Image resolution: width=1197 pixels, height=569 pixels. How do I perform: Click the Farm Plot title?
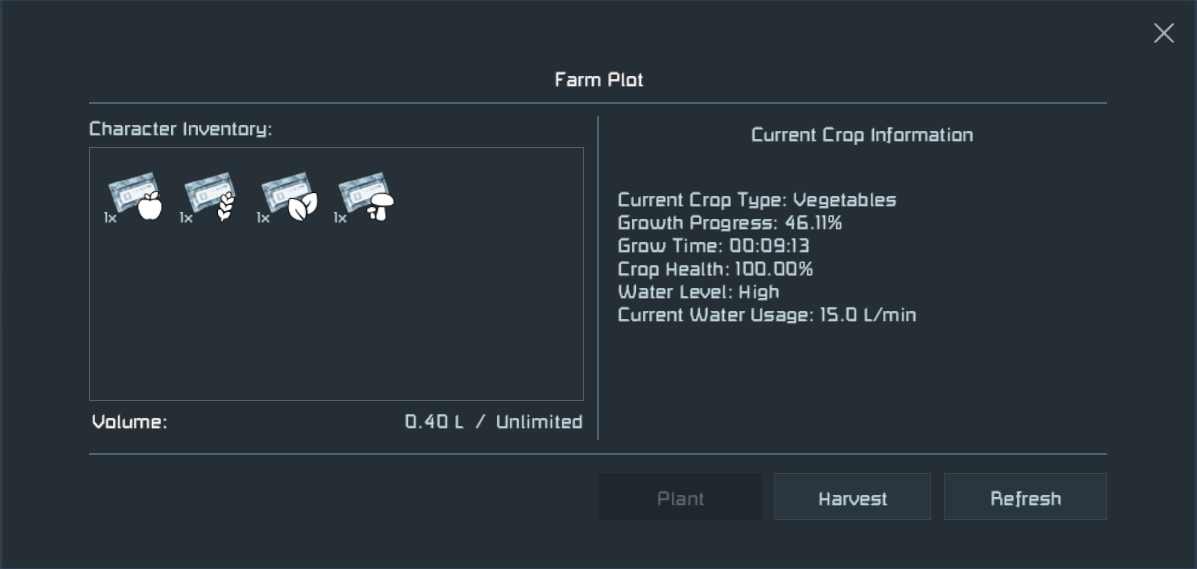[x=598, y=80]
